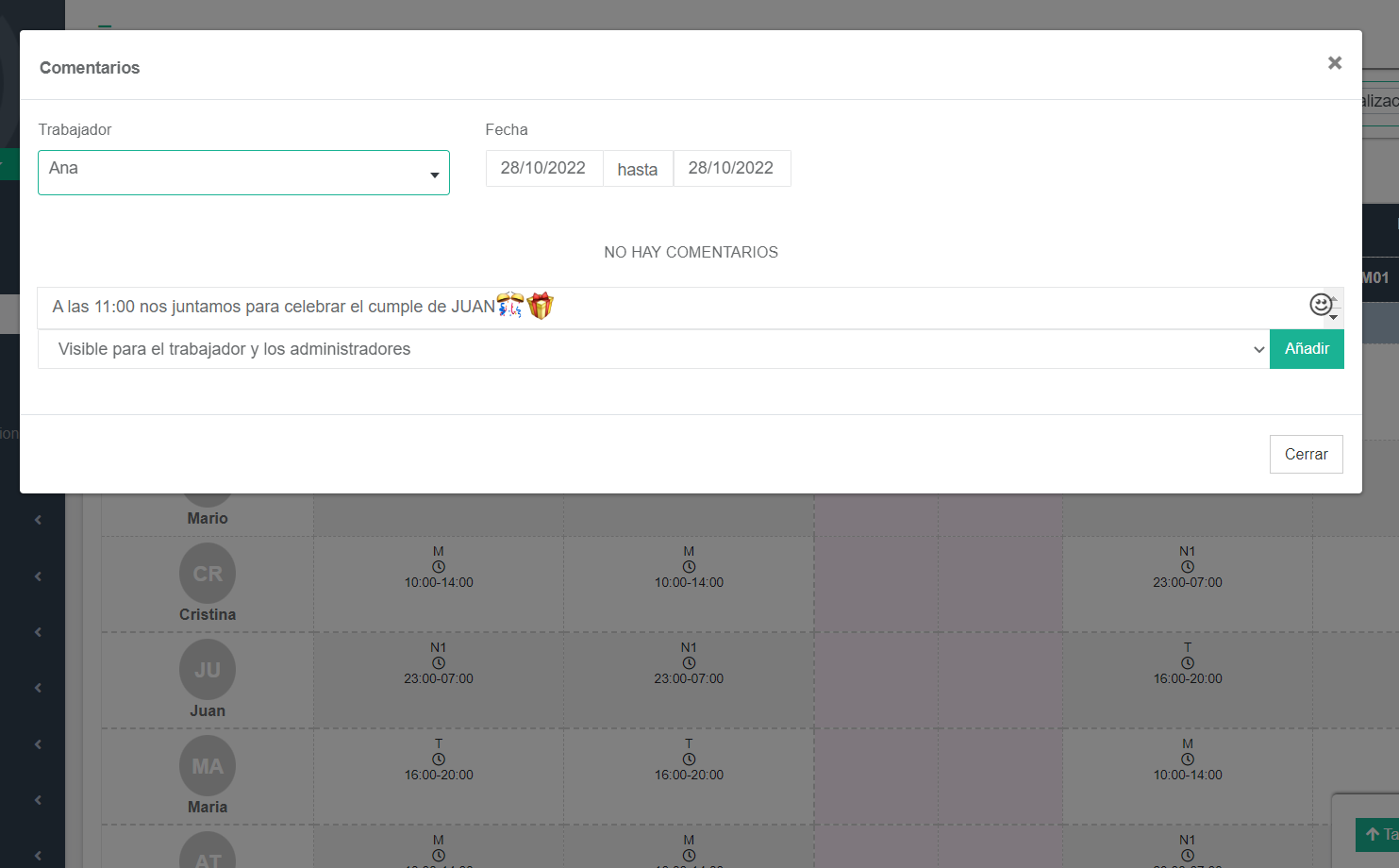Open the Trabajador dropdown showing Ana

tap(243, 173)
